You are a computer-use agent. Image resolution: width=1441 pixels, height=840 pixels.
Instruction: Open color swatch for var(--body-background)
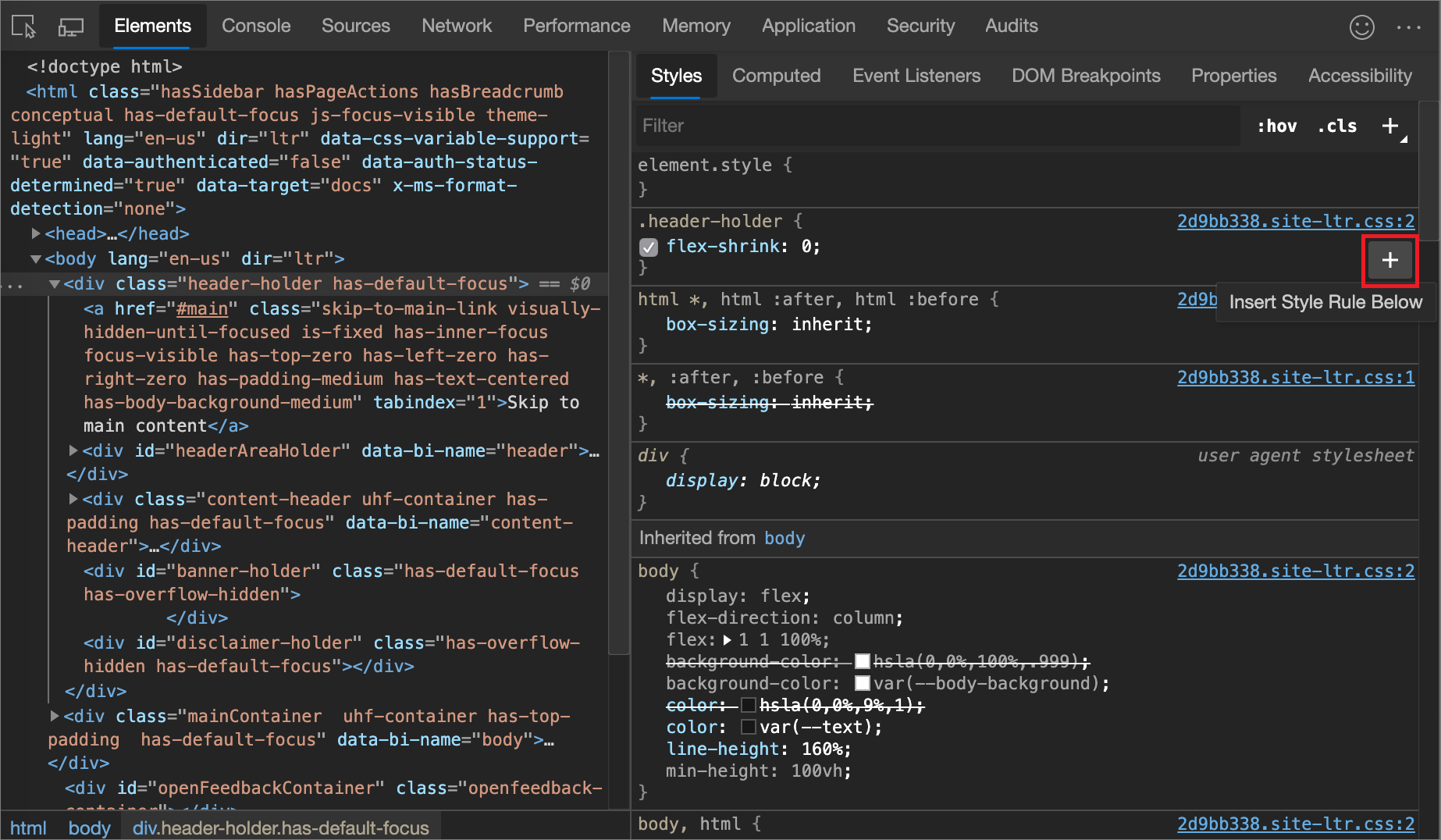tap(863, 684)
